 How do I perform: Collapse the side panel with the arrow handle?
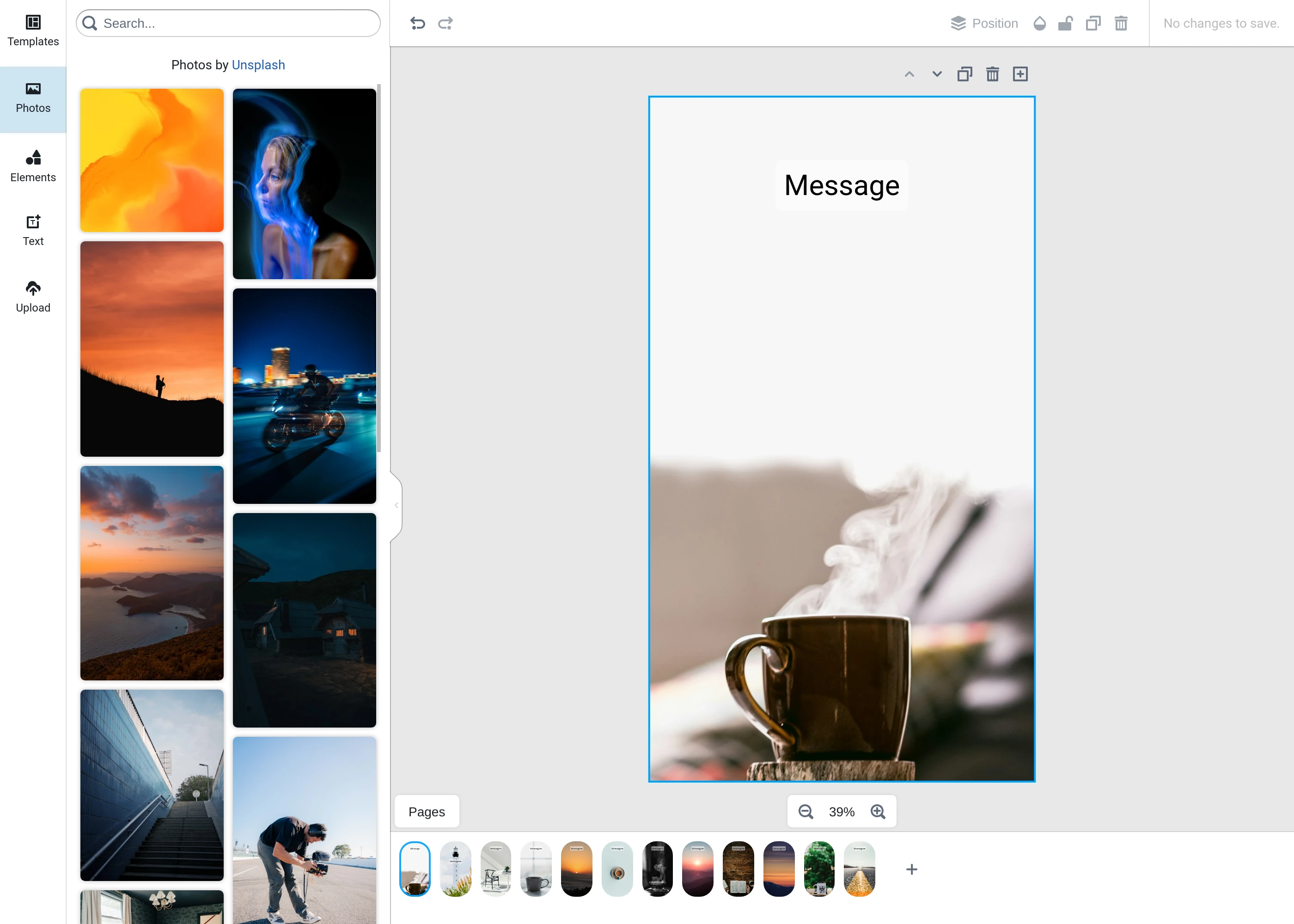tap(397, 505)
